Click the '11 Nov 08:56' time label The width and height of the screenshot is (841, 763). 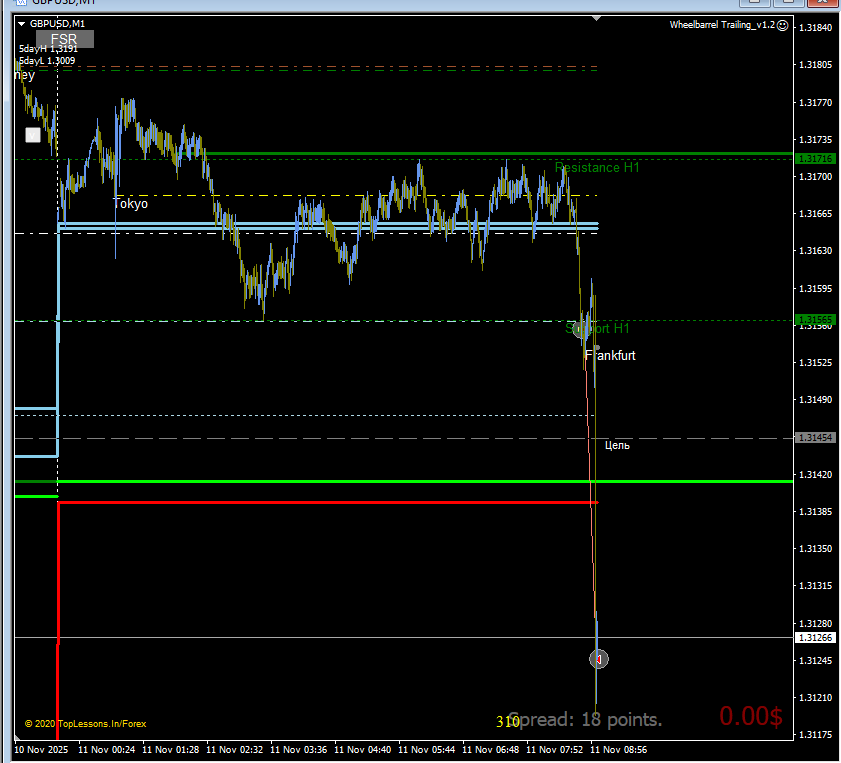click(x=618, y=750)
